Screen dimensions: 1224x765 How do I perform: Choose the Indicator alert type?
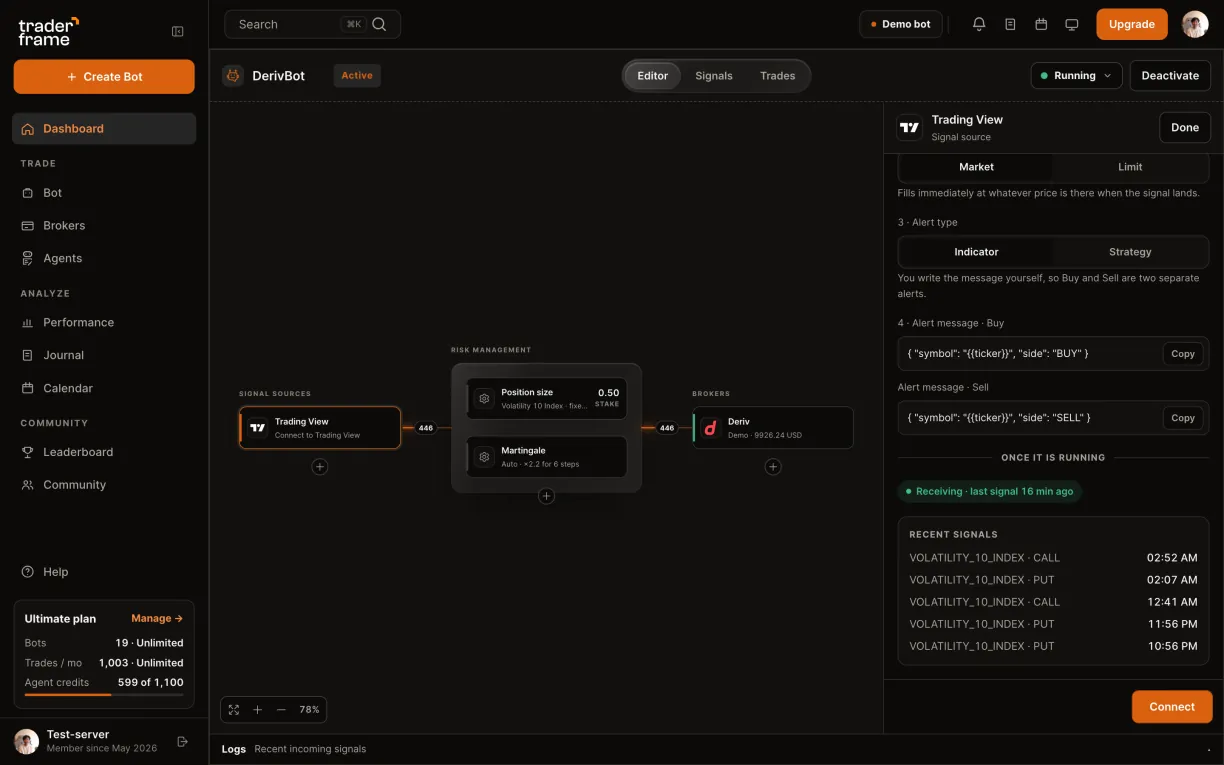tap(976, 252)
